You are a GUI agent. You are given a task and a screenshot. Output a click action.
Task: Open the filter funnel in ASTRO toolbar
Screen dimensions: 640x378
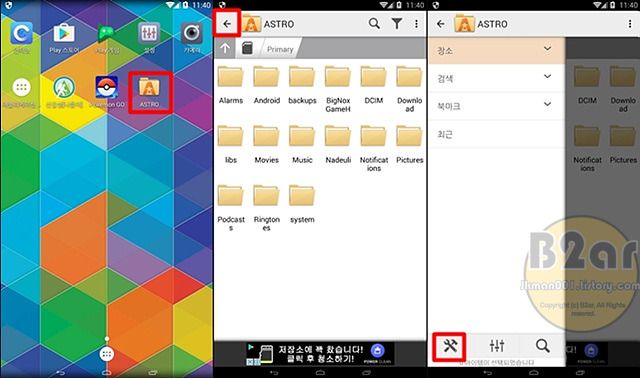(x=397, y=24)
